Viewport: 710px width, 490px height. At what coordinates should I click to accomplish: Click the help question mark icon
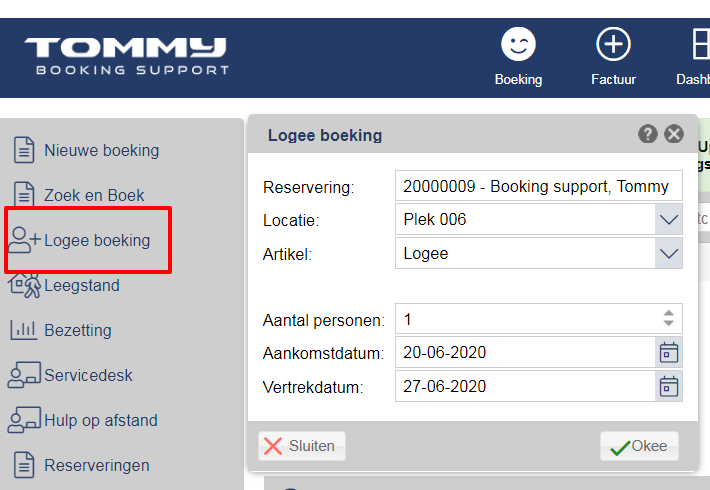648,134
